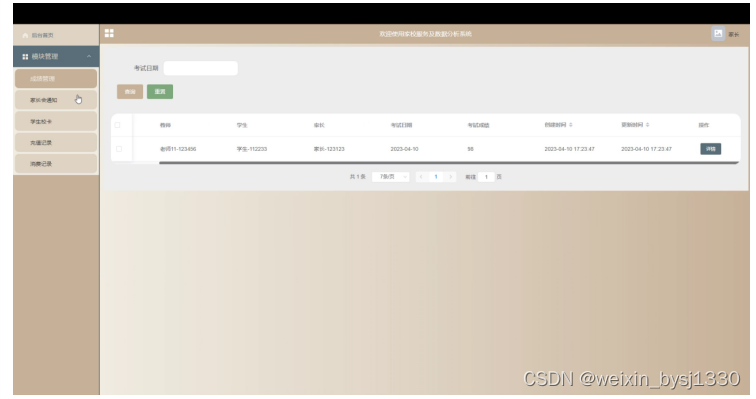Tick the select-all checkbox in table header
This screenshot has width=756, height=399.
117,125
